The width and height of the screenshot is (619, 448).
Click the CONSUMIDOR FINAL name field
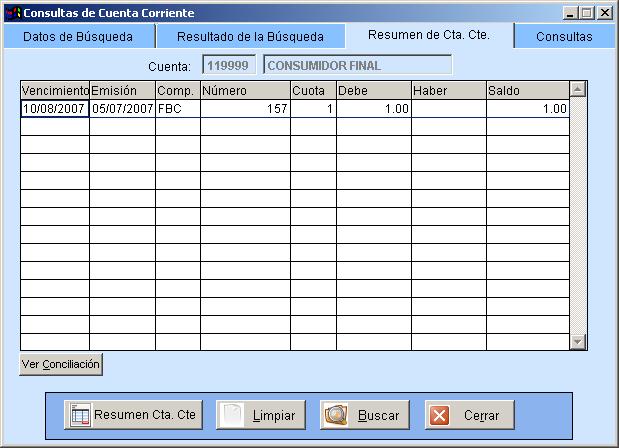point(356,66)
